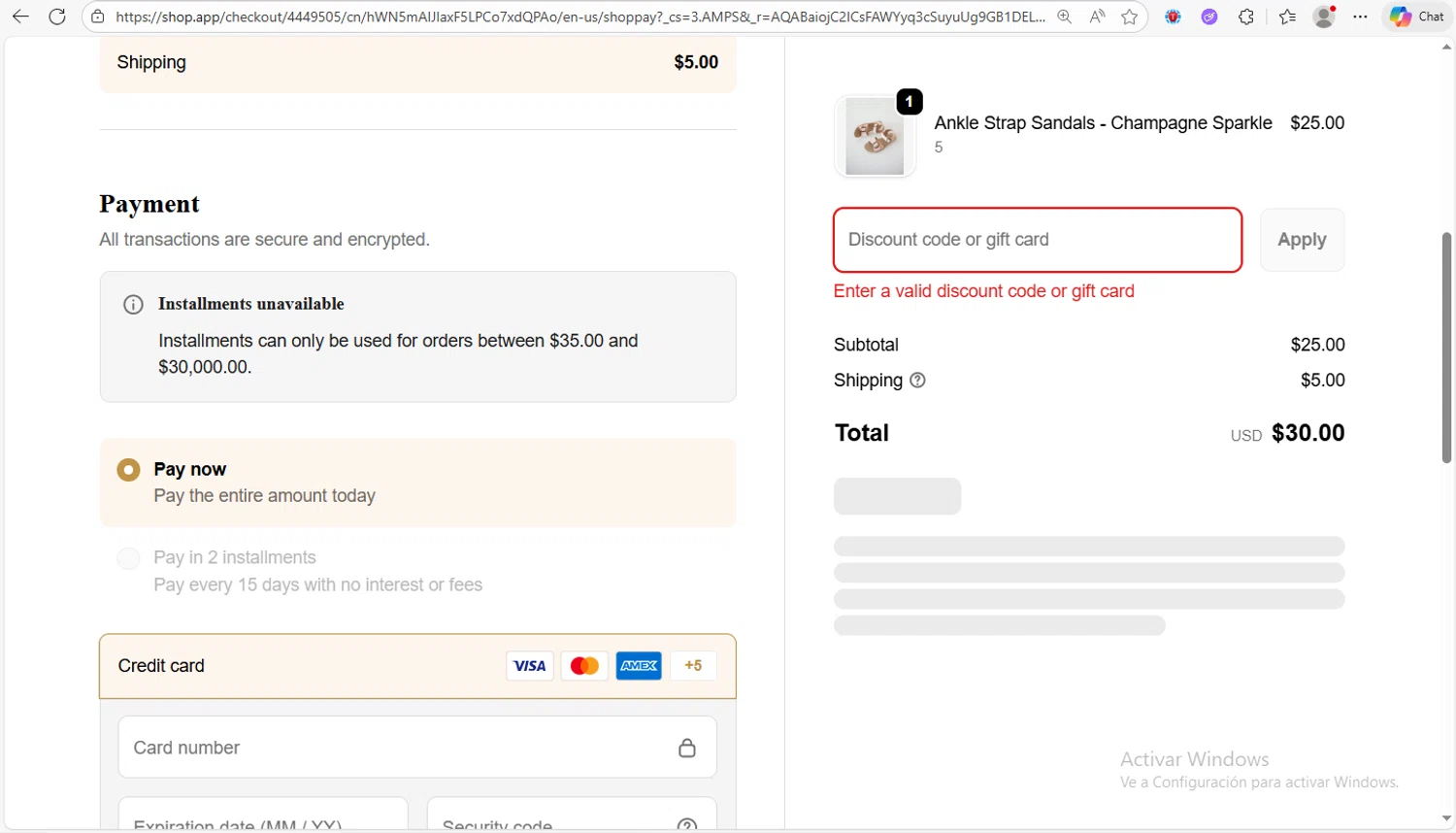Viewport: 1456px width, 833px height.
Task: Reload the page with the refresh icon
Action: pos(57,17)
